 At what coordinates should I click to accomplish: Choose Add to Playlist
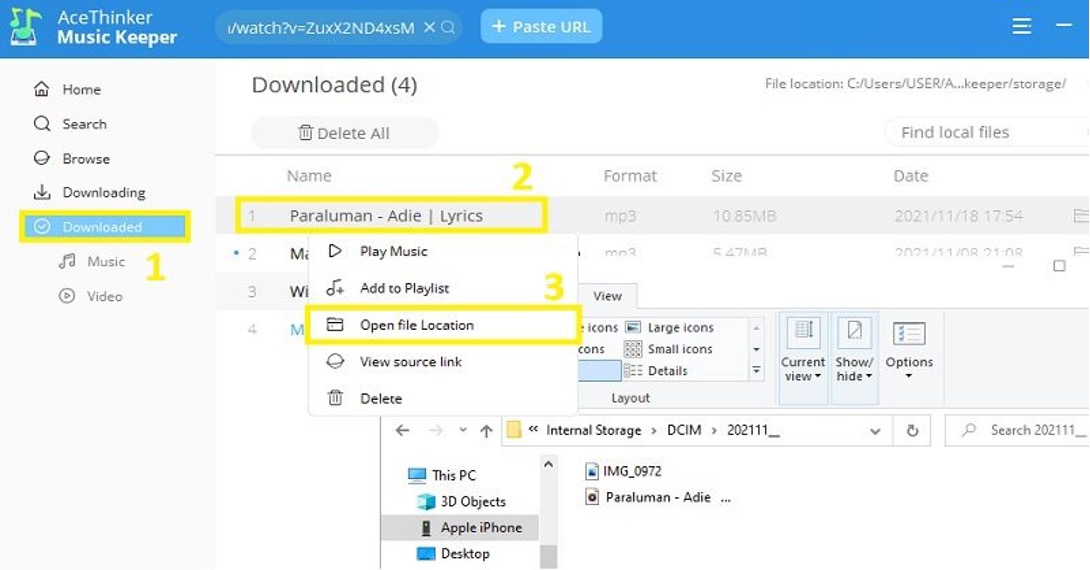(444, 288)
